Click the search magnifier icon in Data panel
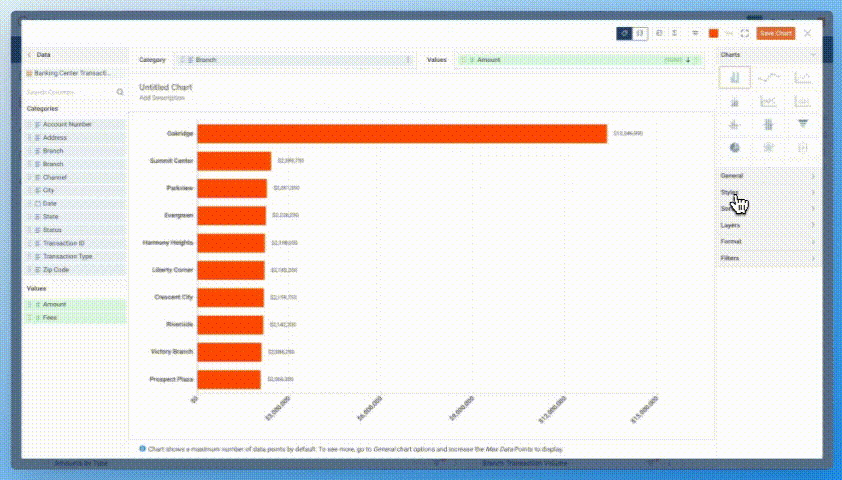Screen dimensions: 842x480 120,92
